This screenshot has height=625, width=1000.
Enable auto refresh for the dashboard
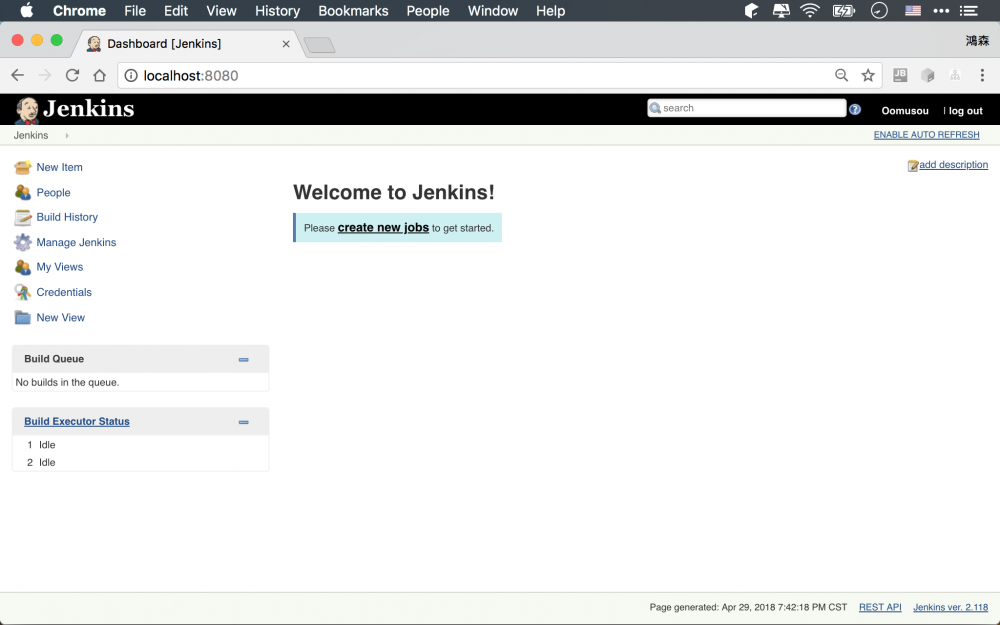click(926, 134)
